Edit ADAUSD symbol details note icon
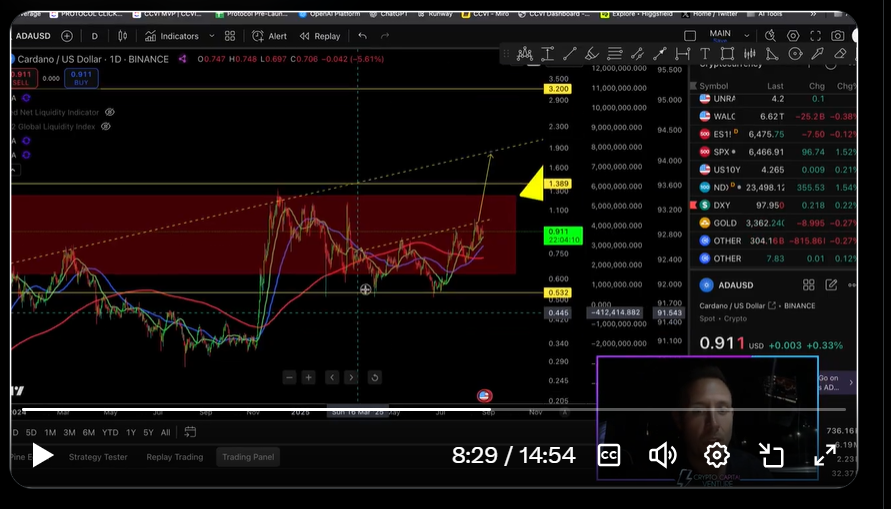 point(831,285)
